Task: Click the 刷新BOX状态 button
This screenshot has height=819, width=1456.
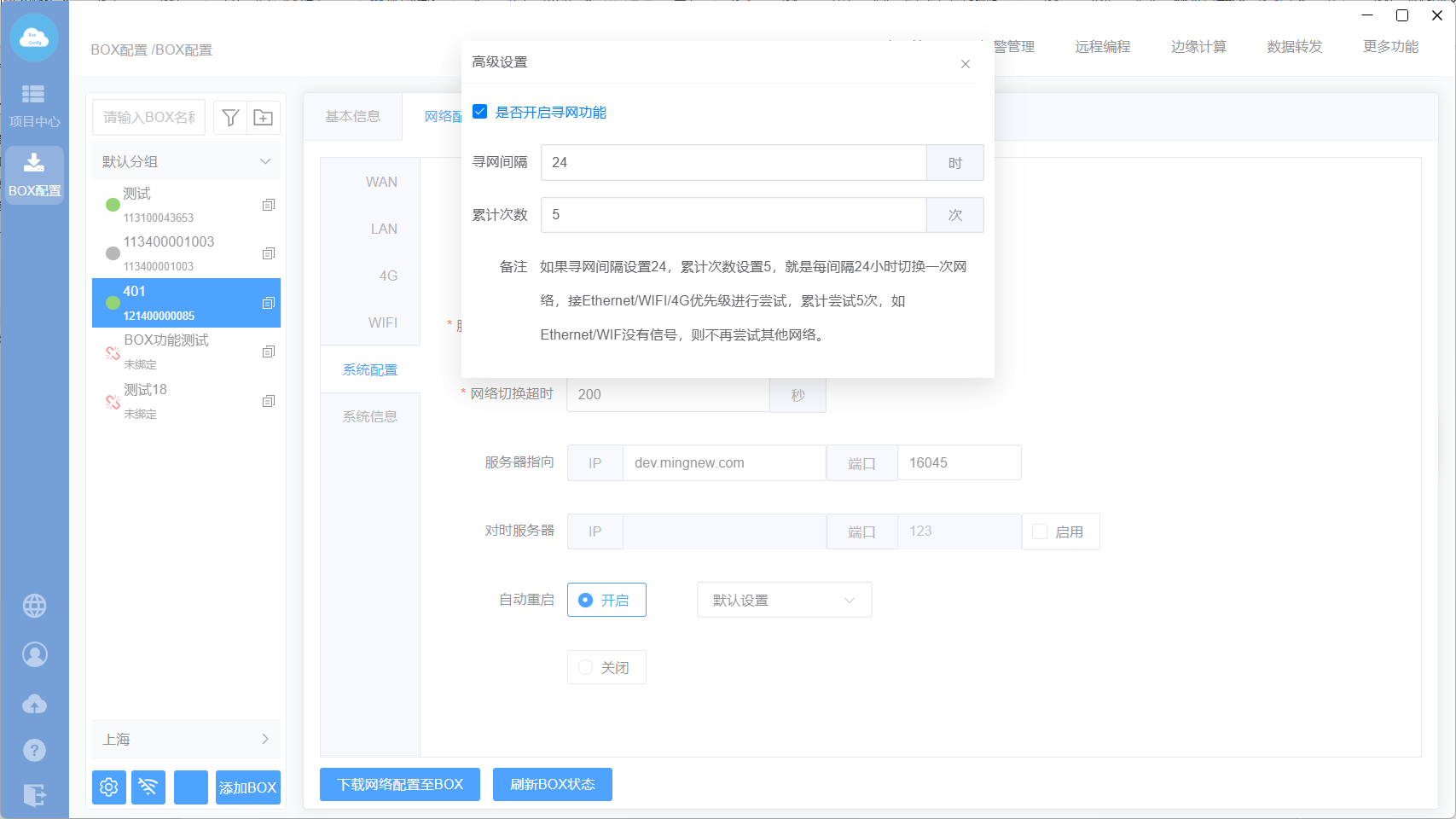Action: click(552, 784)
